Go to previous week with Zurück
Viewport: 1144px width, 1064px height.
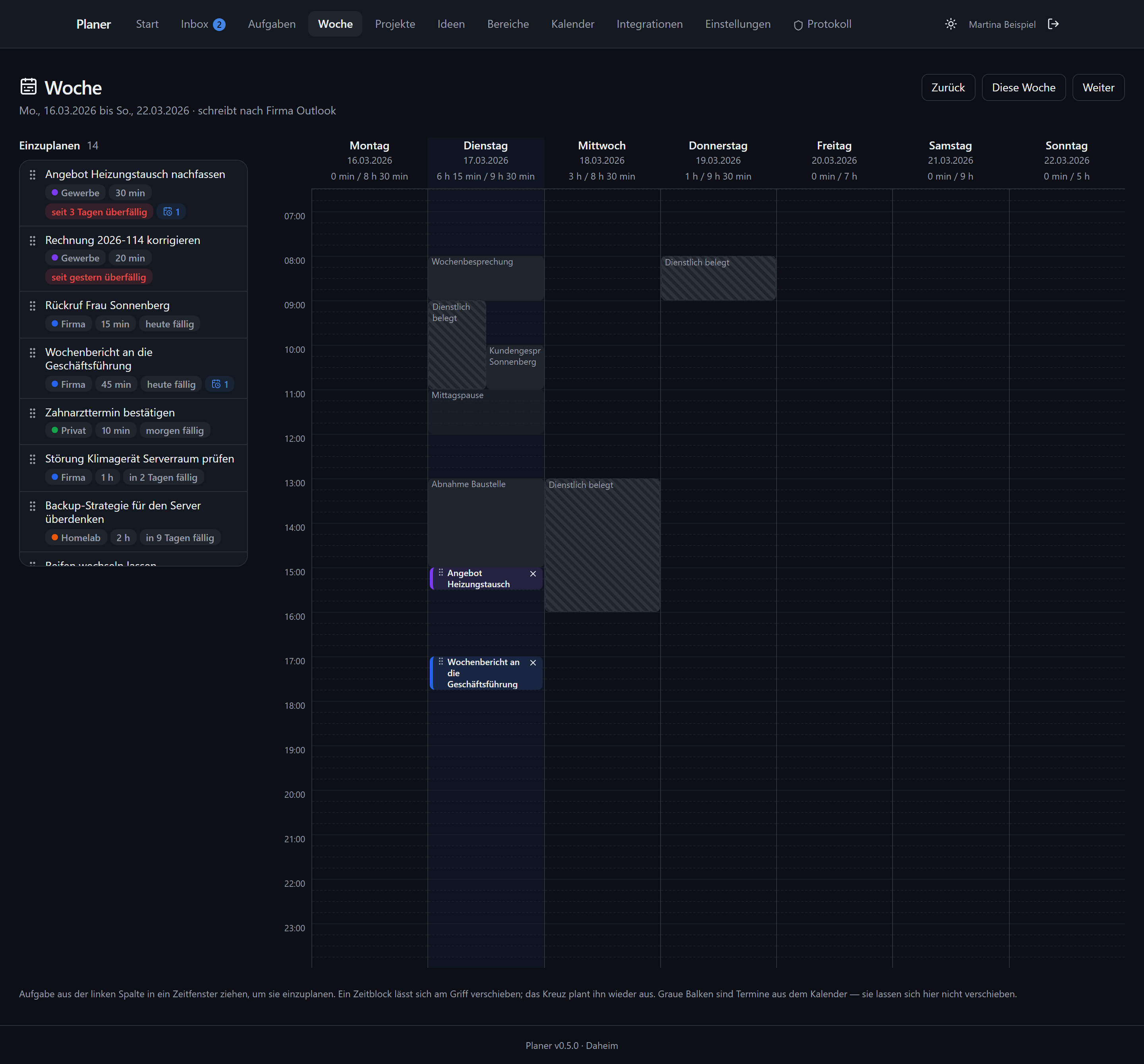tap(948, 87)
